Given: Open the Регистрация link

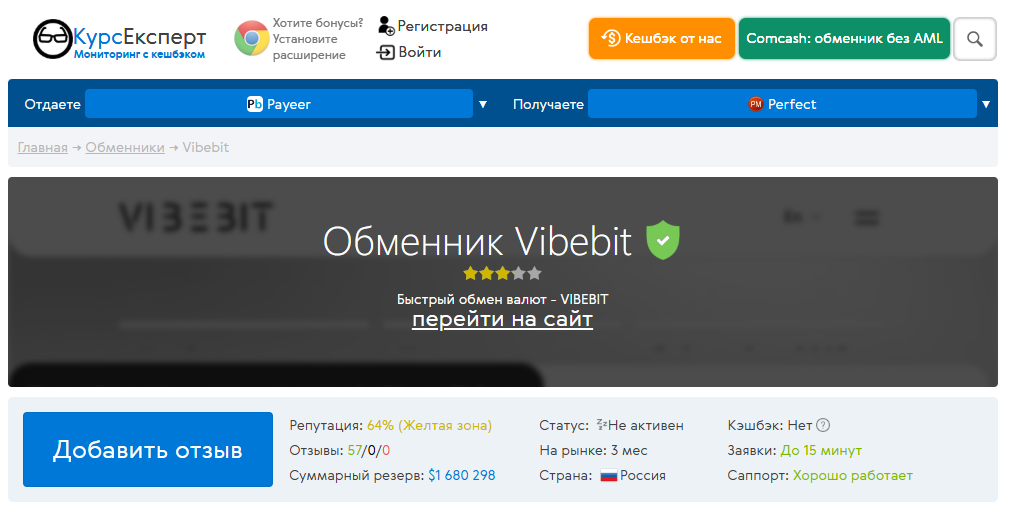Looking at the screenshot, I should [x=442, y=26].
